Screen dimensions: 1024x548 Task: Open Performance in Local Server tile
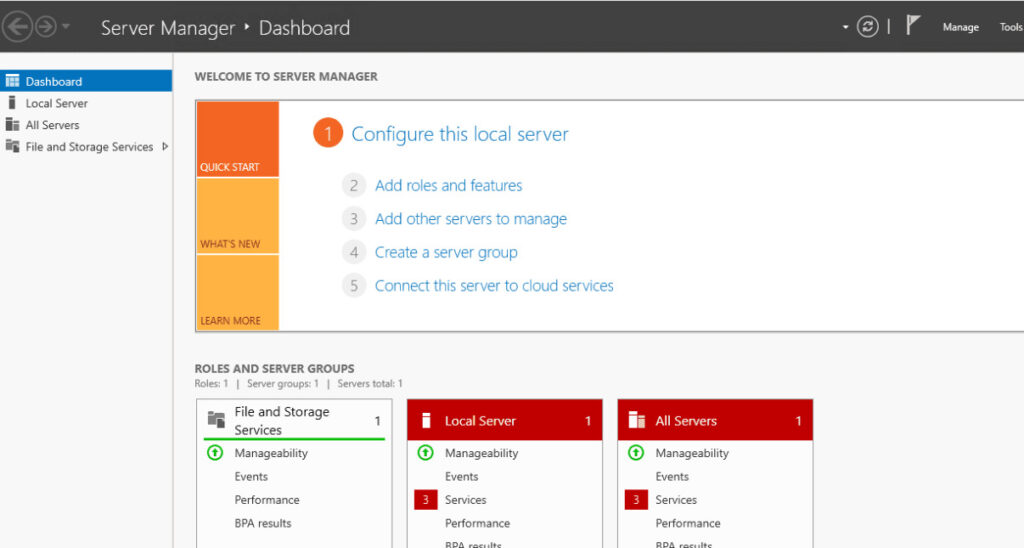coord(477,523)
